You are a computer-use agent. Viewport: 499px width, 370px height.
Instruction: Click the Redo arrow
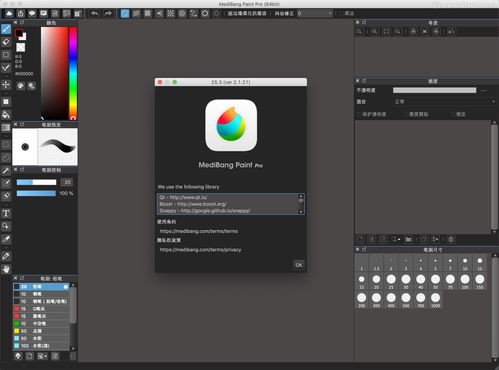[x=108, y=13]
